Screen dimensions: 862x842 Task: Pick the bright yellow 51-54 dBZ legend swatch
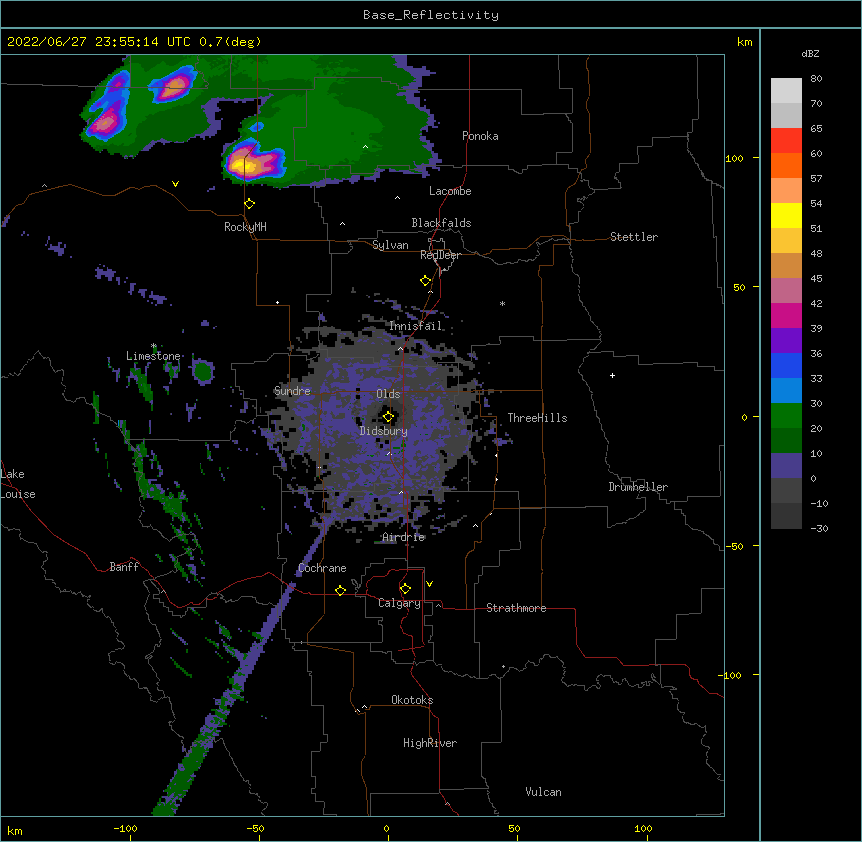coord(786,215)
